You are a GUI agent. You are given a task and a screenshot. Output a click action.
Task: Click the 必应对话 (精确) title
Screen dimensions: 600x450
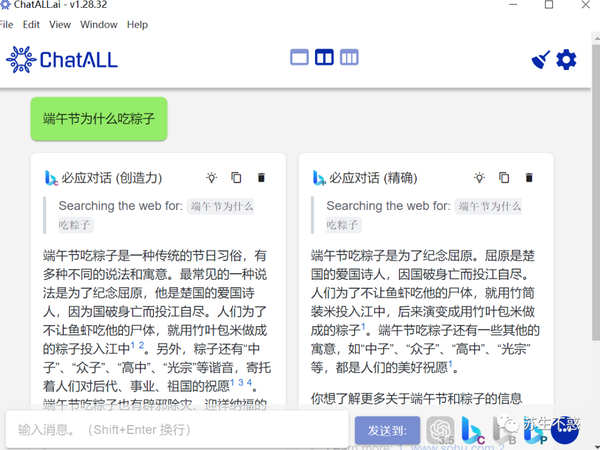coord(373,178)
